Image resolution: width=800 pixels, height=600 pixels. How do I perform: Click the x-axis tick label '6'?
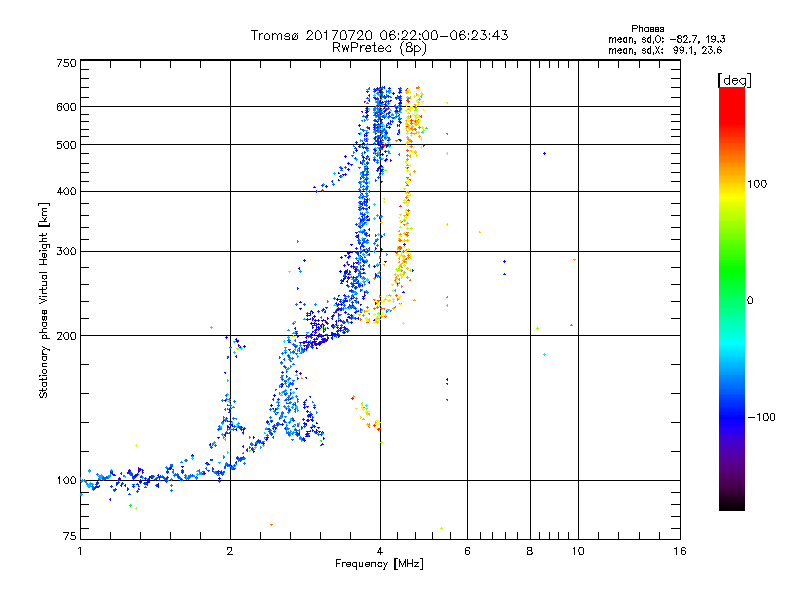[x=467, y=551]
